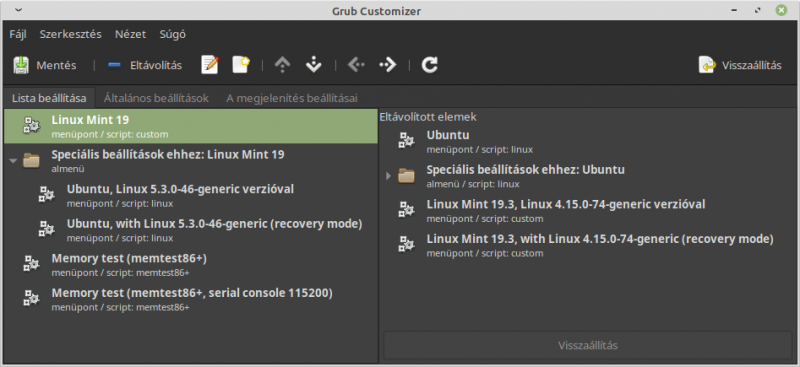Open the Szerkesztés menu
Screen dimensions: 800x367
(70, 34)
